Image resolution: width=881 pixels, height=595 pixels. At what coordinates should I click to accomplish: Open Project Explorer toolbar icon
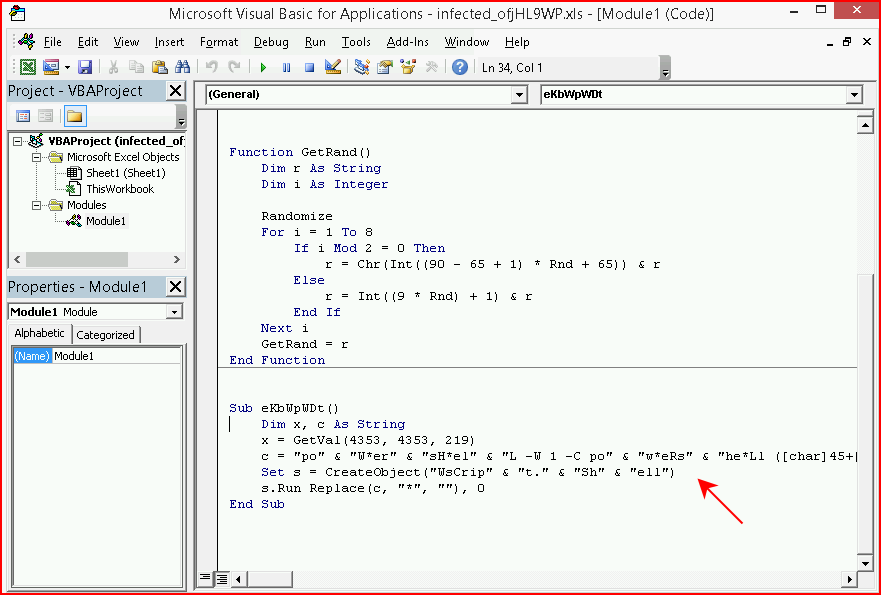[362, 67]
